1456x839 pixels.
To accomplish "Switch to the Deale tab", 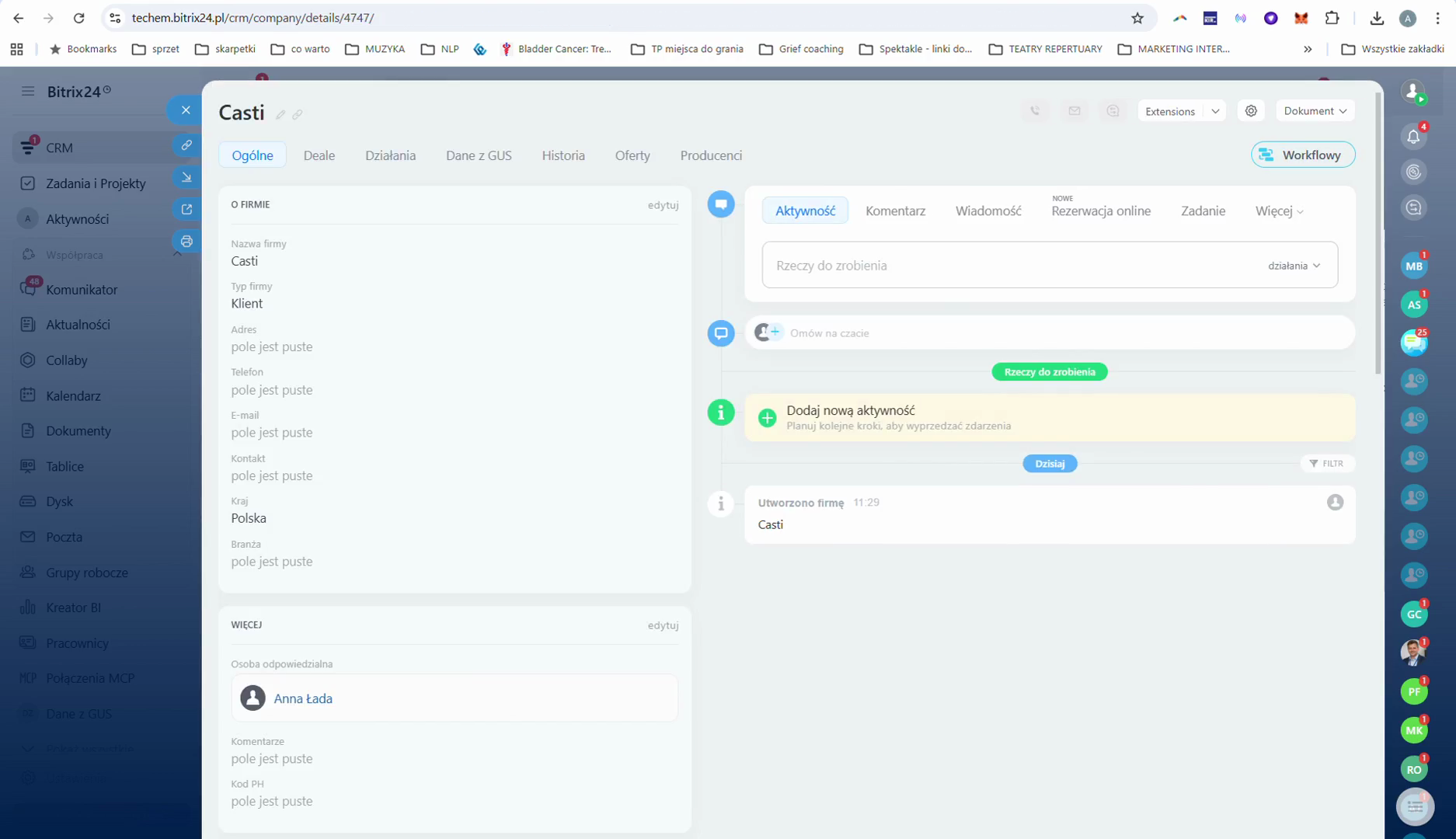I will click(319, 155).
